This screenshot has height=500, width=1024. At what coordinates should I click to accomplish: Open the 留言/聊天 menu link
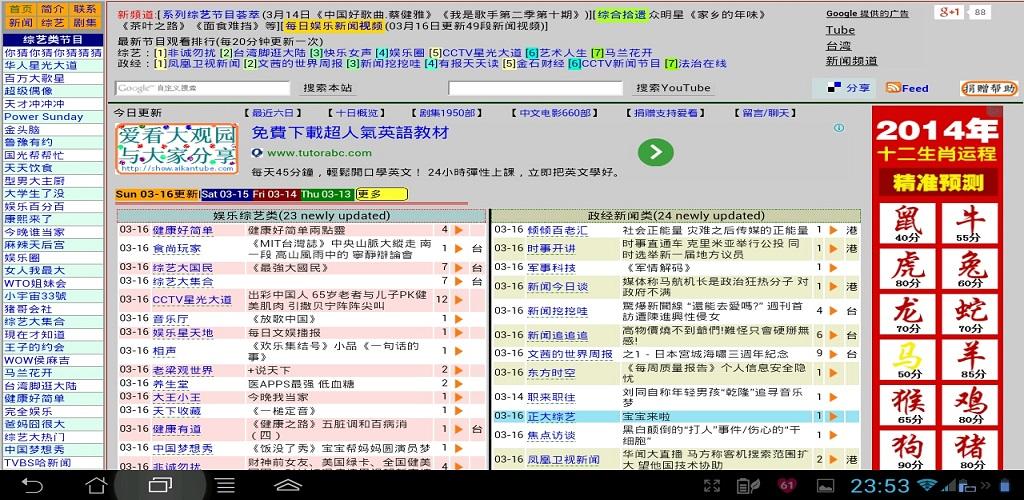[765, 113]
